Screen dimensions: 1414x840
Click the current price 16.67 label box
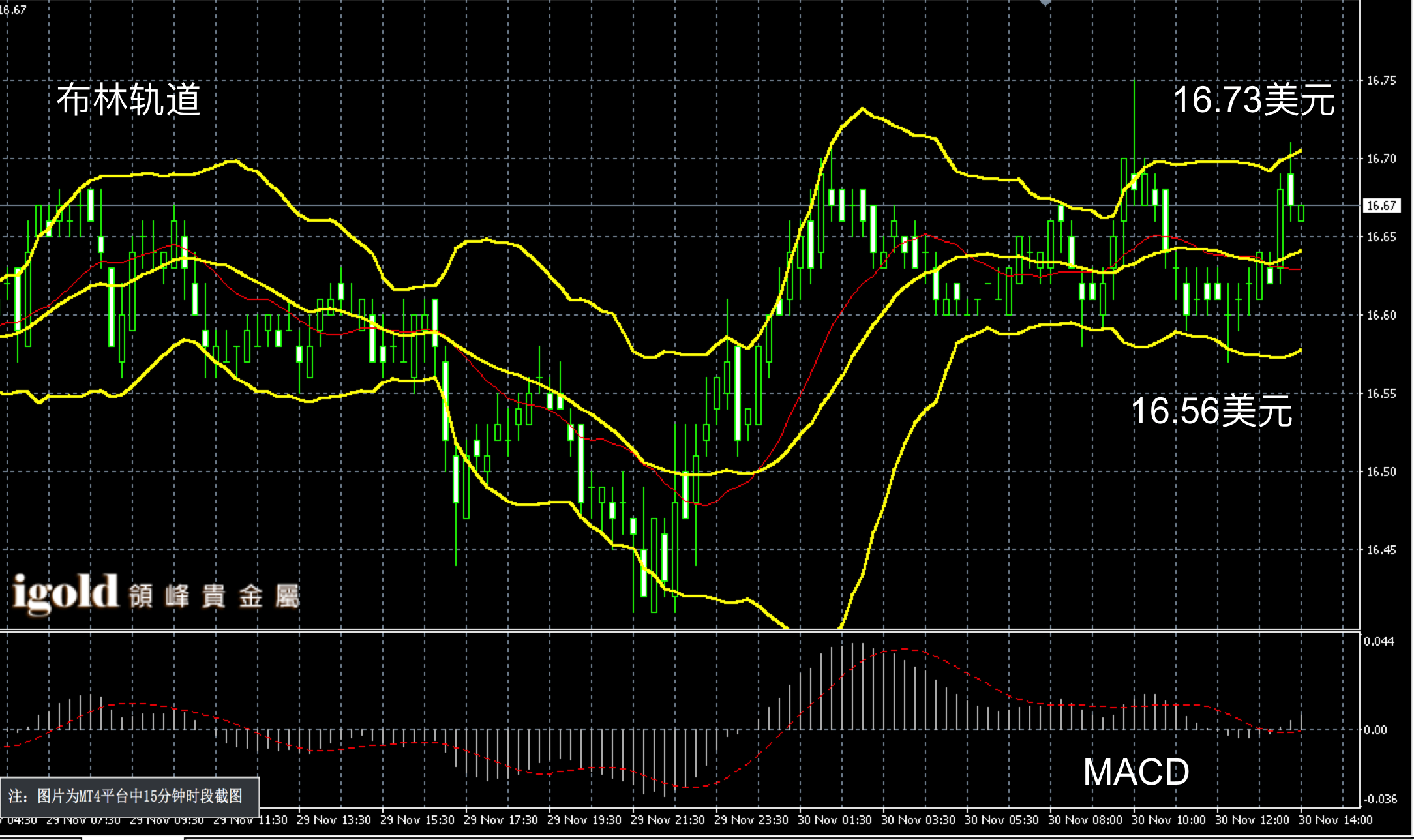(x=1381, y=205)
